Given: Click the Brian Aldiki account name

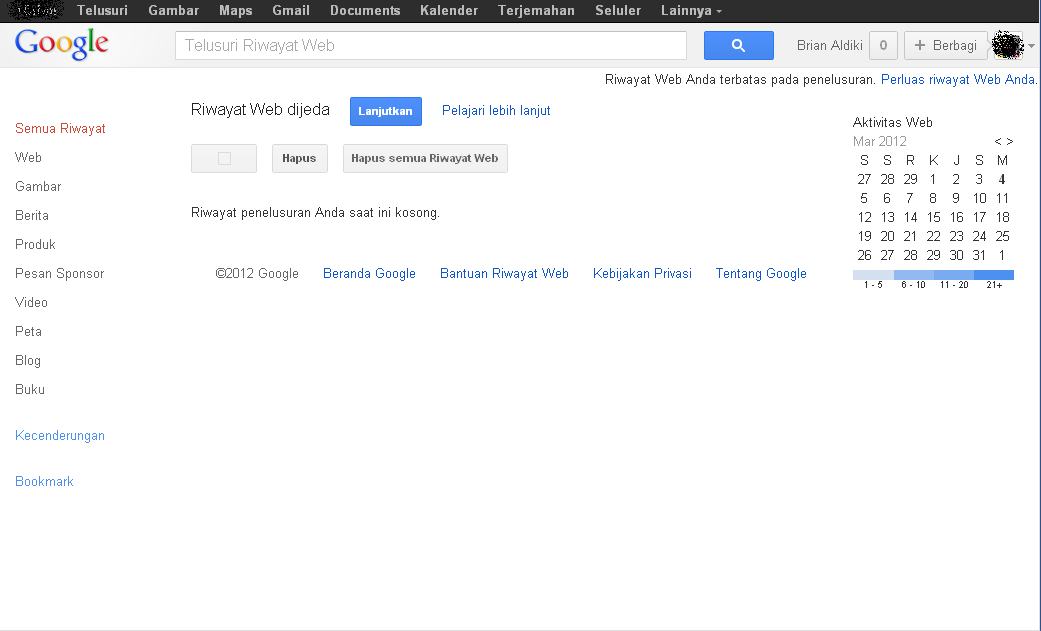Looking at the screenshot, I should (x=829, y=45).
